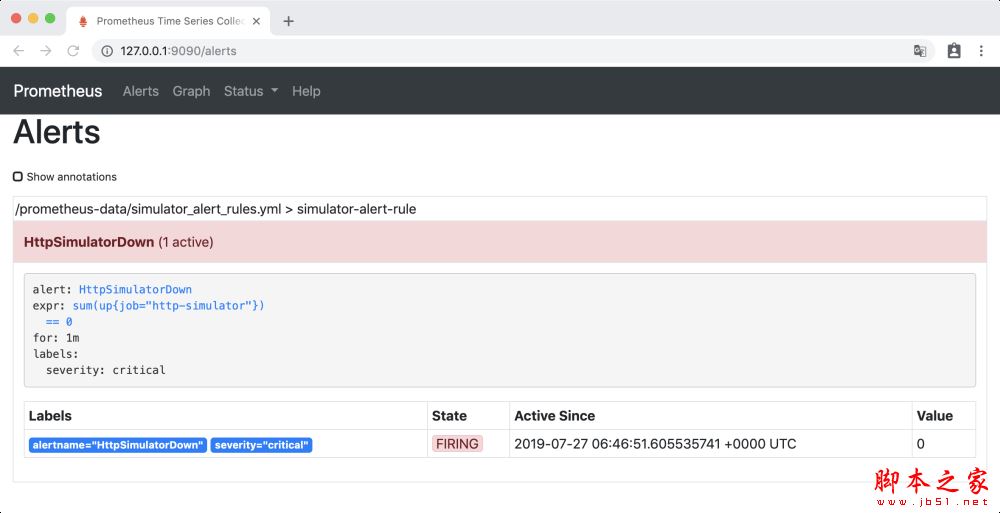Click the Prometheus brand link
Screen dimensions: 1000x513
click(x=58, y=91)
